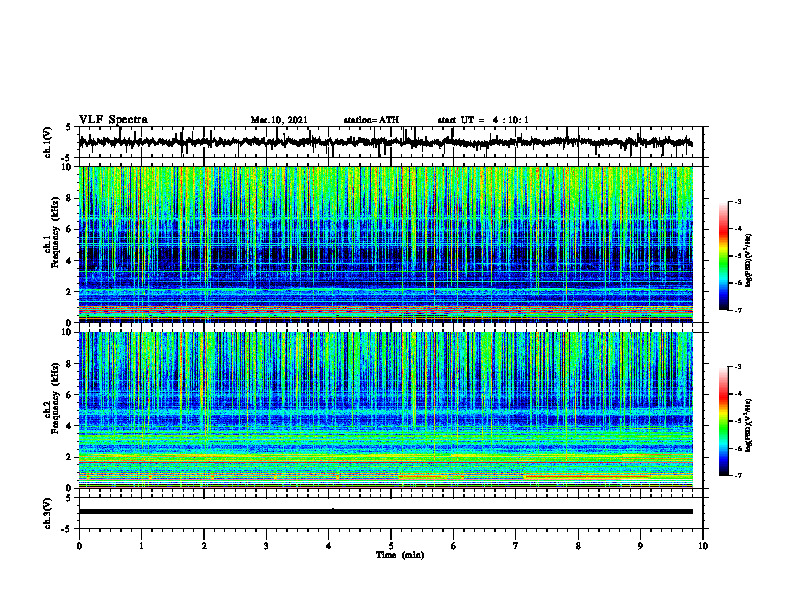Click the ch.1 spectrogram color bar
792x612 pixels.
[723, 256]
